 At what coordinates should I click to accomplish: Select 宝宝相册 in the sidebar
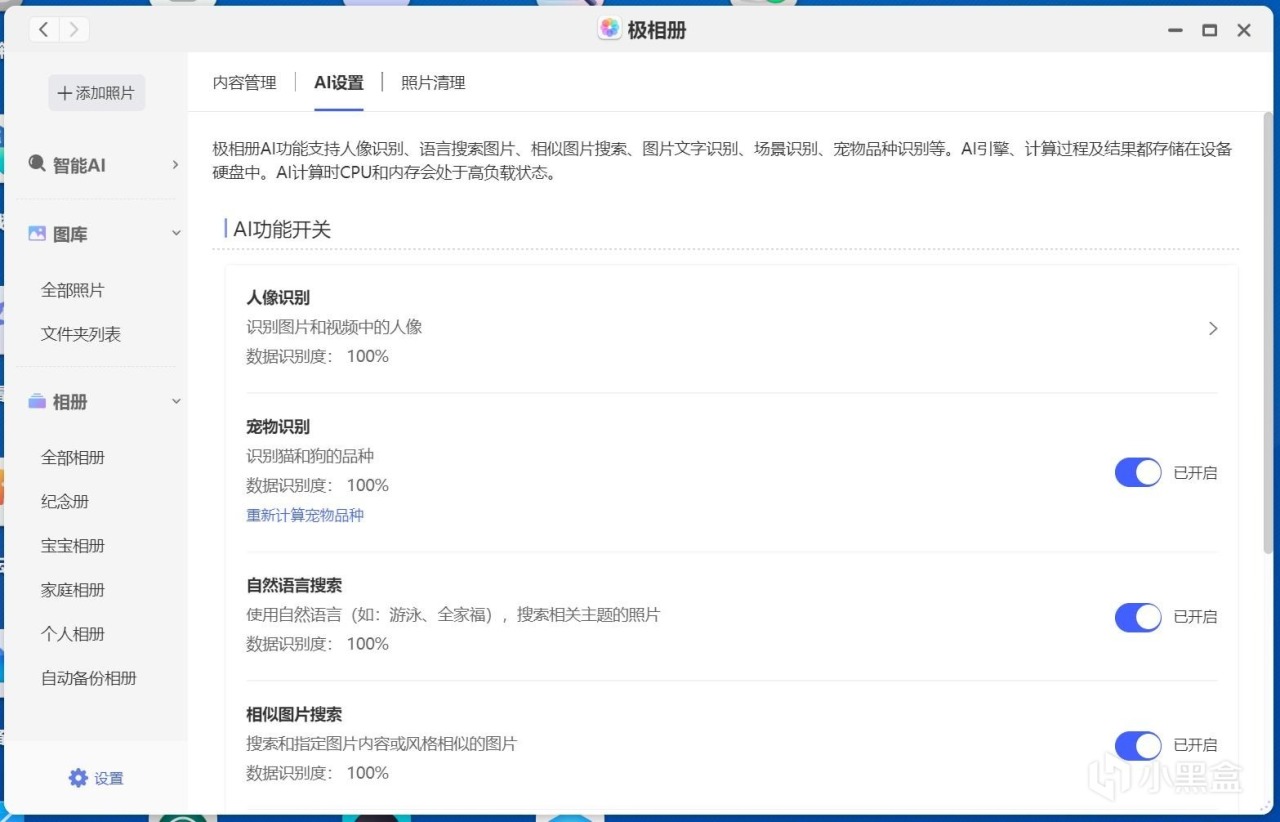(x=73, y=545)
